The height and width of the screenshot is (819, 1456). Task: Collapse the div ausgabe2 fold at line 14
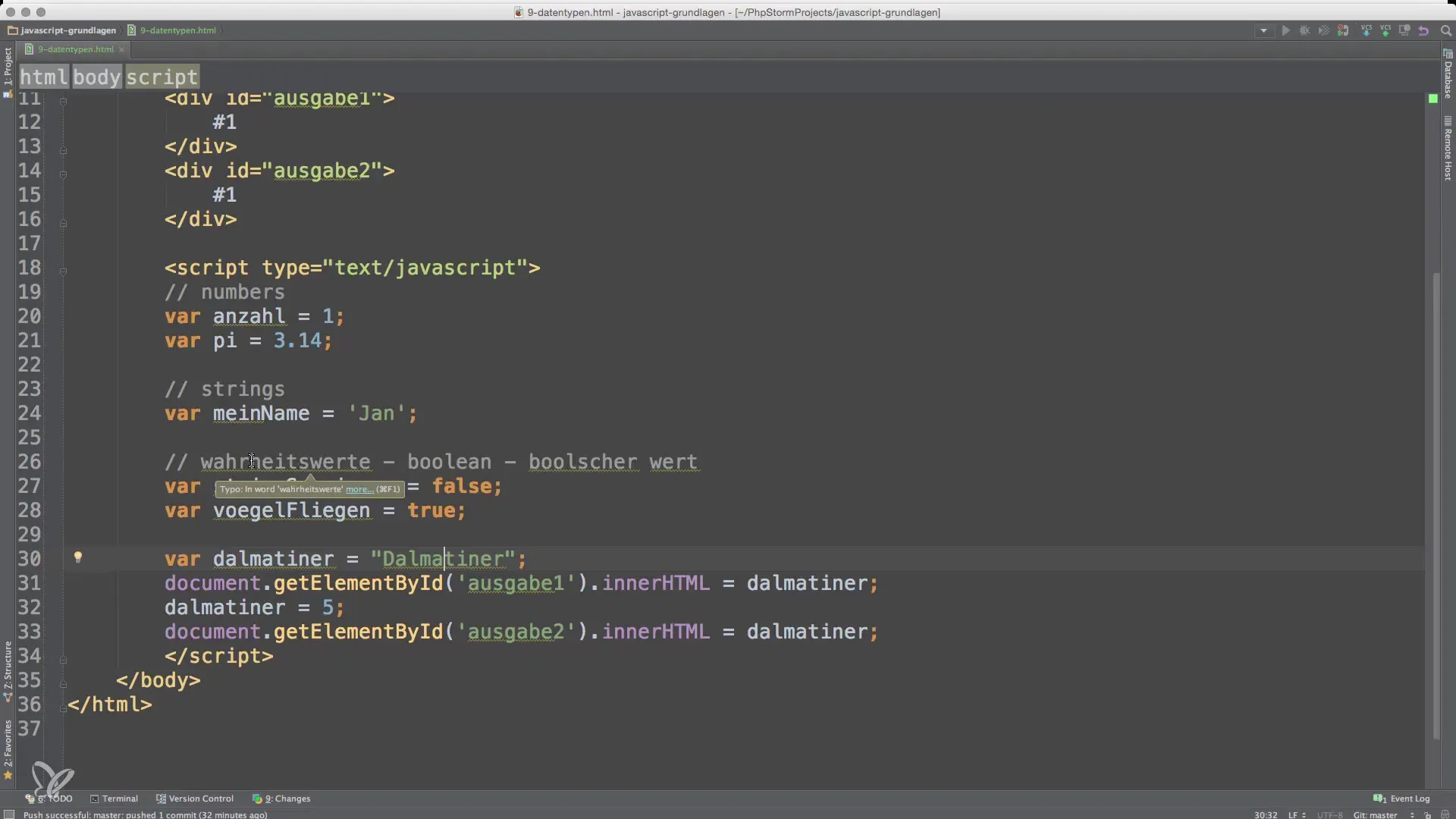click(x=63, y=174)
